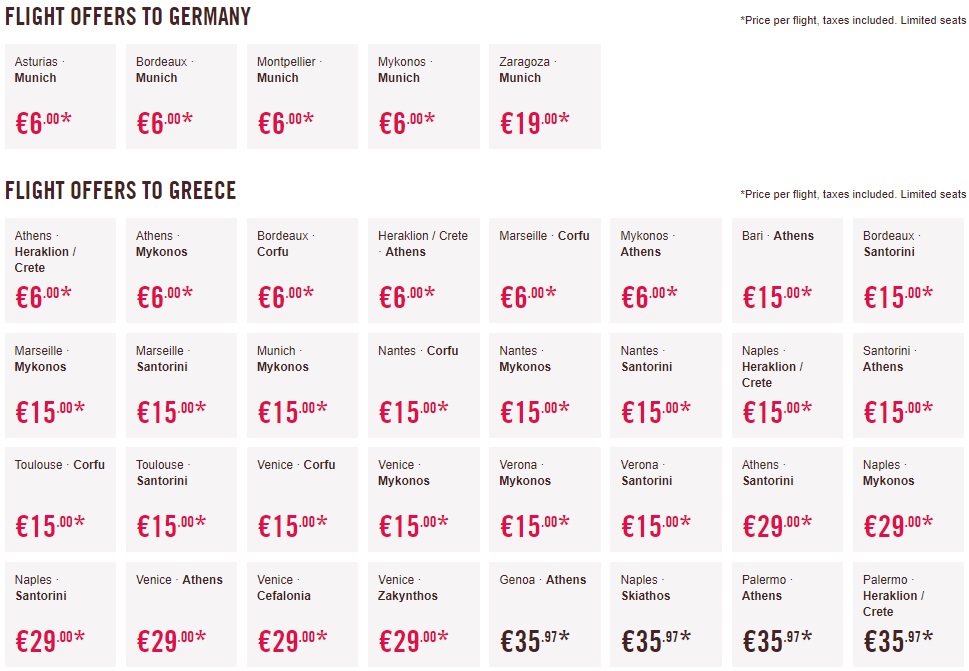Click the Nantes to Corfu flight card
The height and width of the screenshot is (671, 969).
coord(423,385)
